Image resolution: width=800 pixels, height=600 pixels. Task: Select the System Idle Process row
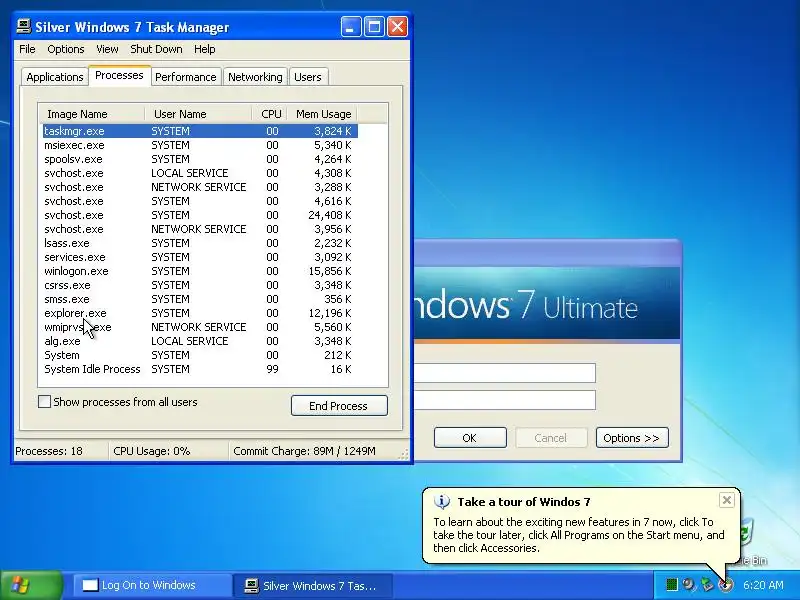pos(200,369)
